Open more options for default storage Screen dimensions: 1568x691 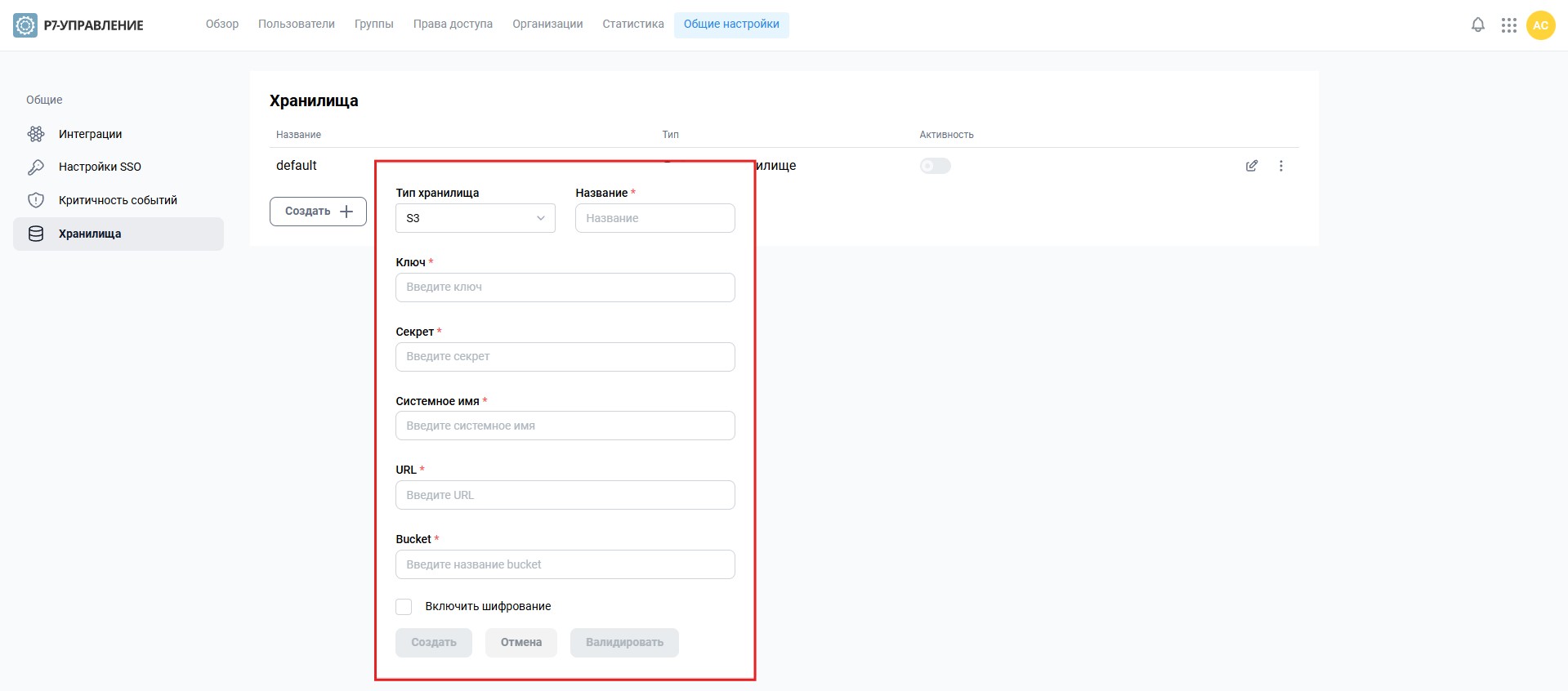coord(1281,166)
